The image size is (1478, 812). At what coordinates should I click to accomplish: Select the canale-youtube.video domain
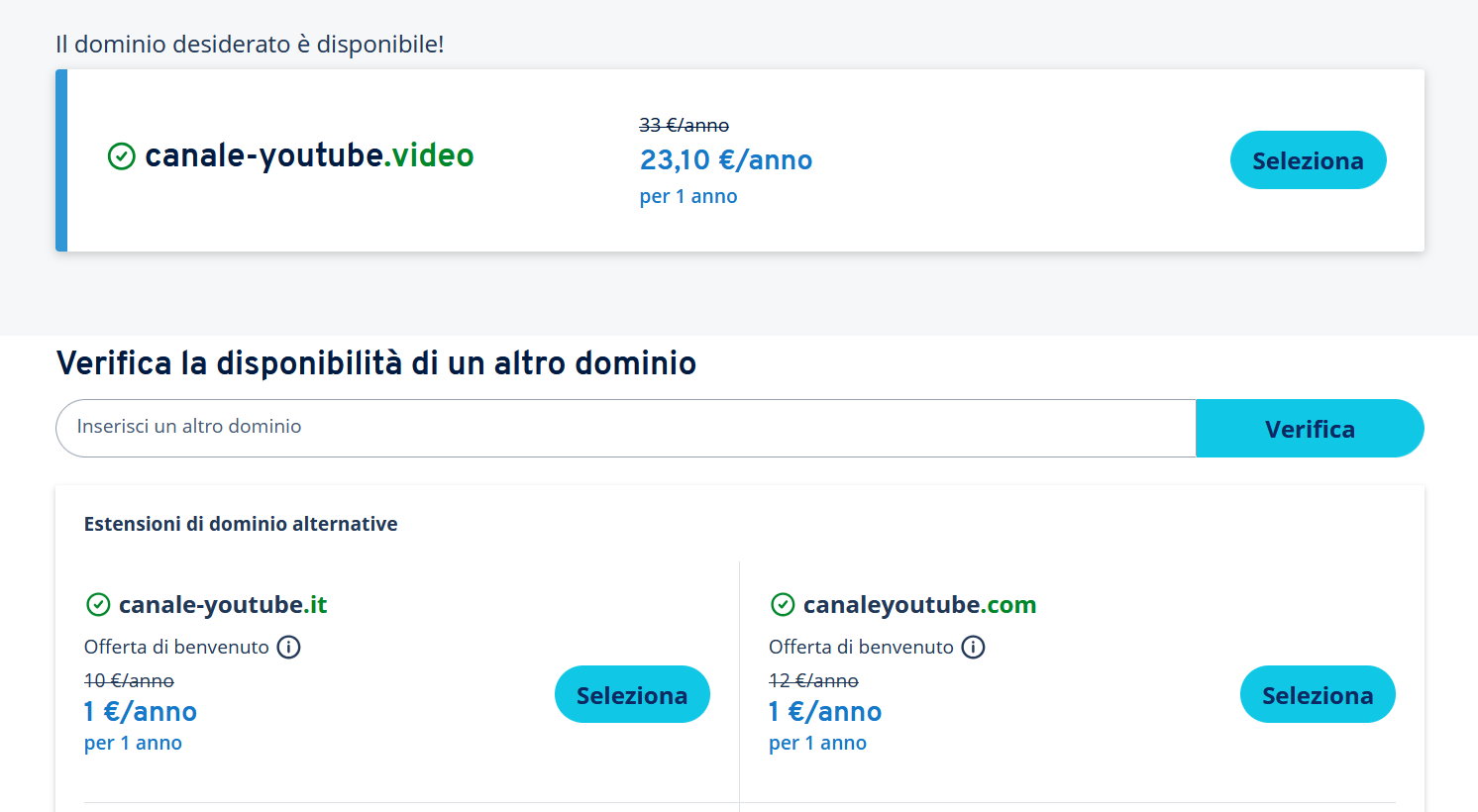pos(1308,160)
